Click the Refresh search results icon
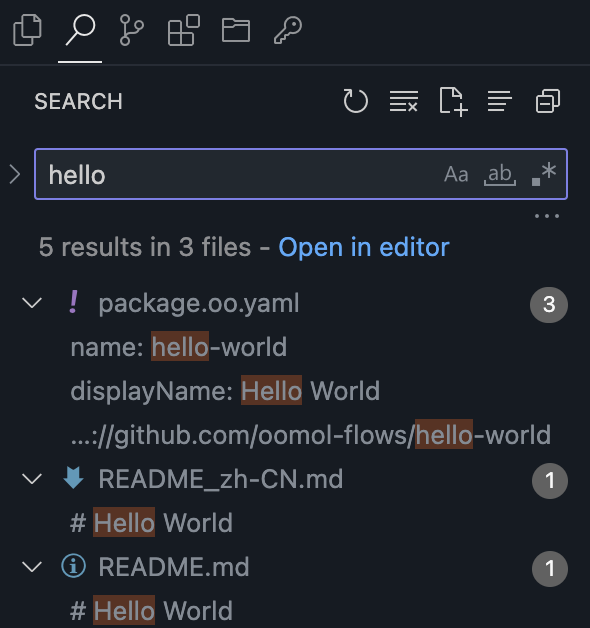The width and height of the screenshot is (590, 628). pyautogui.click(x=355, y=101)
